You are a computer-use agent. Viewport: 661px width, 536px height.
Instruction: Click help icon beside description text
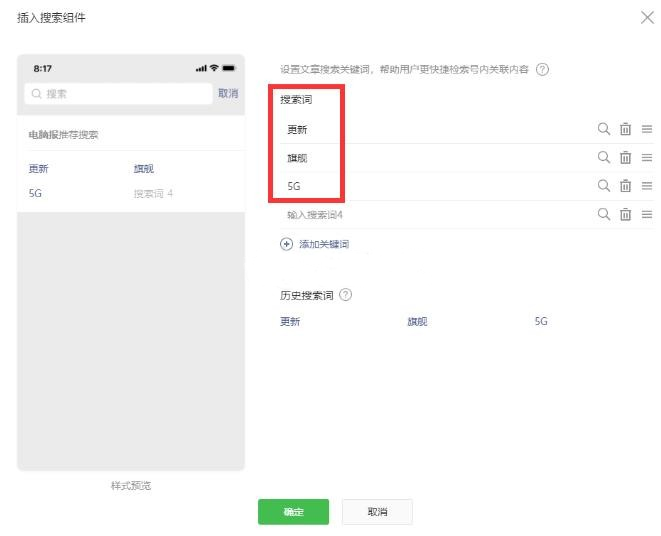click(543, 69)
